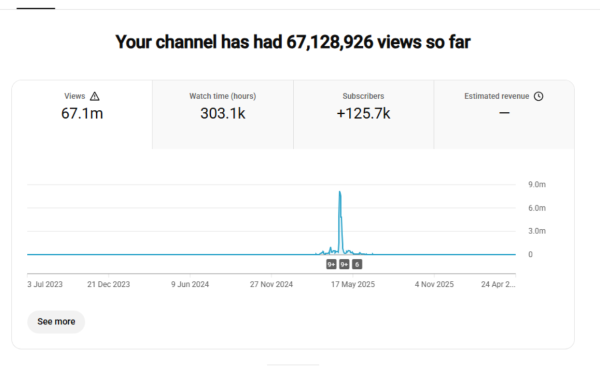Click the 9.0m y-axis value
This screenshot has height=371, width=600.
pos(537,184)
